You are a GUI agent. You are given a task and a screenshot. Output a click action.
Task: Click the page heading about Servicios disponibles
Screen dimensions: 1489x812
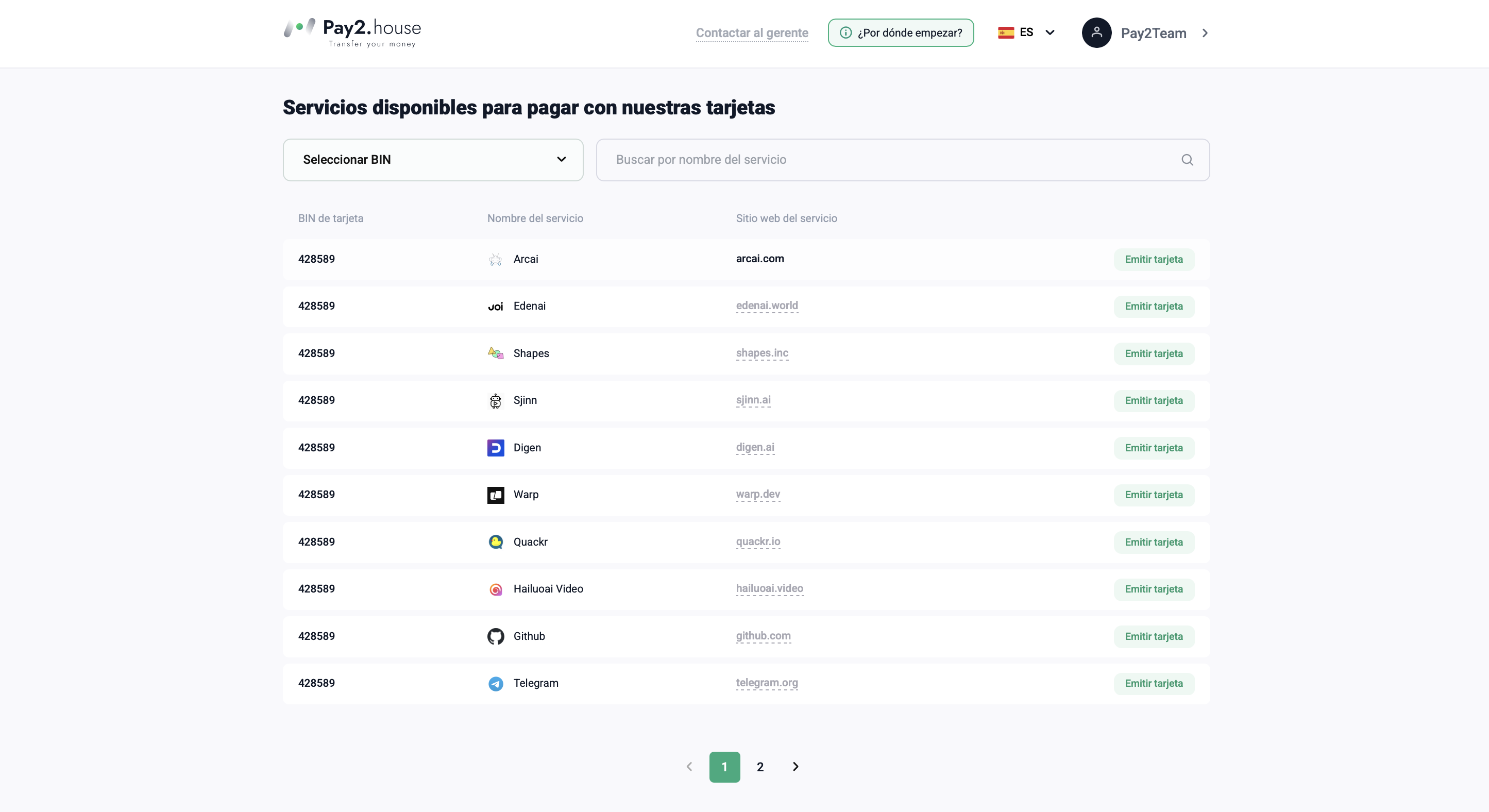[x=528, y=108]
